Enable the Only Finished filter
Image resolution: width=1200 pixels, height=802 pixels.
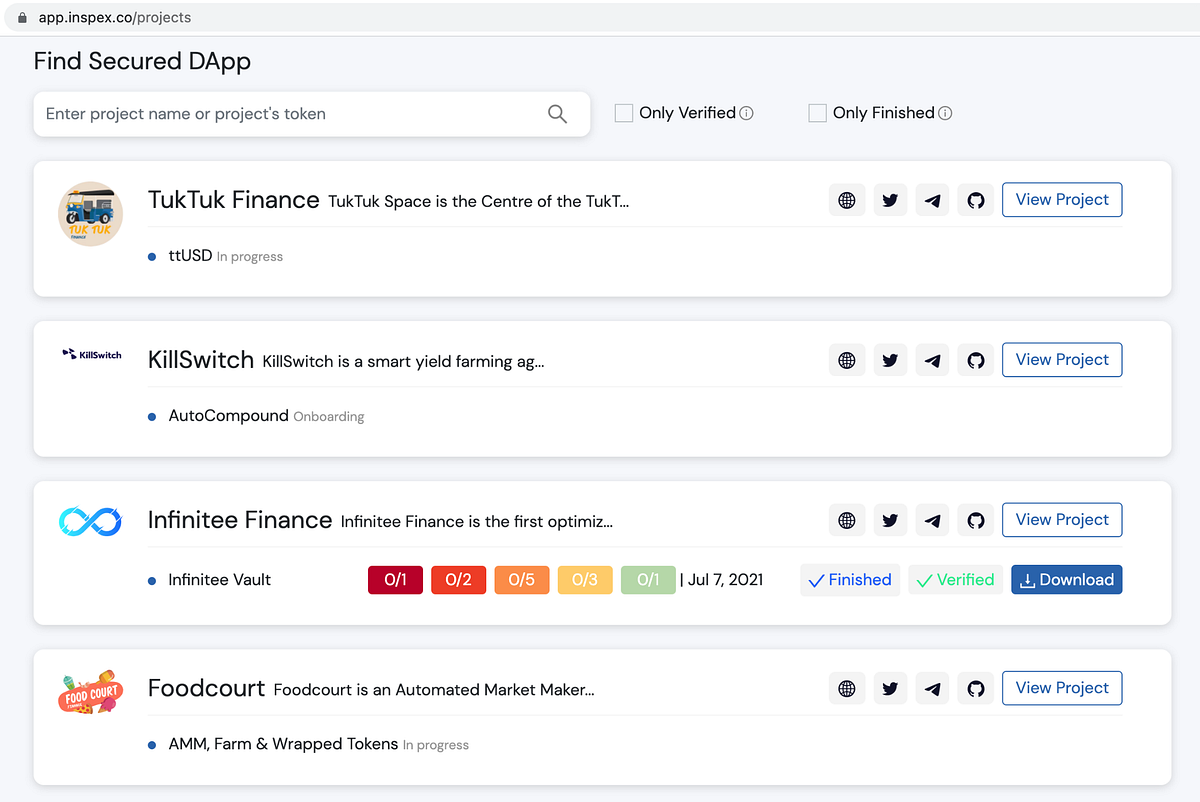tap(817, 112)
